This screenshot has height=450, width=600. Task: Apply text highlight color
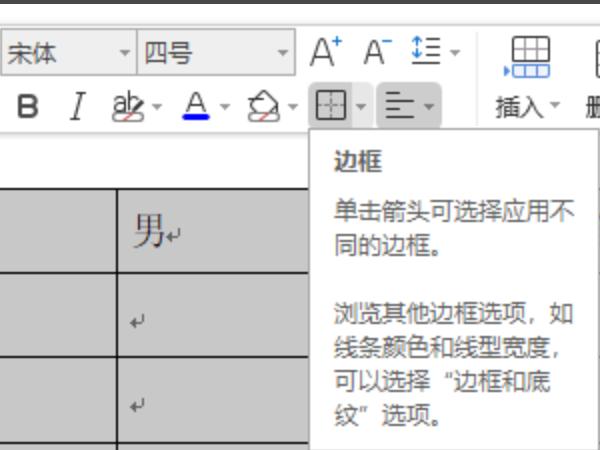(x=128, y=106)
